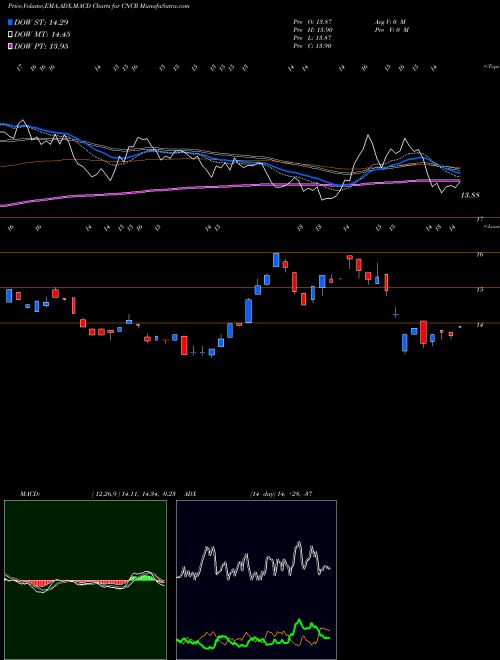The image size is (500, 660).
Task: Click the chart title mentioning CNCB MunafaSutra.com
Action: point(98,6)
